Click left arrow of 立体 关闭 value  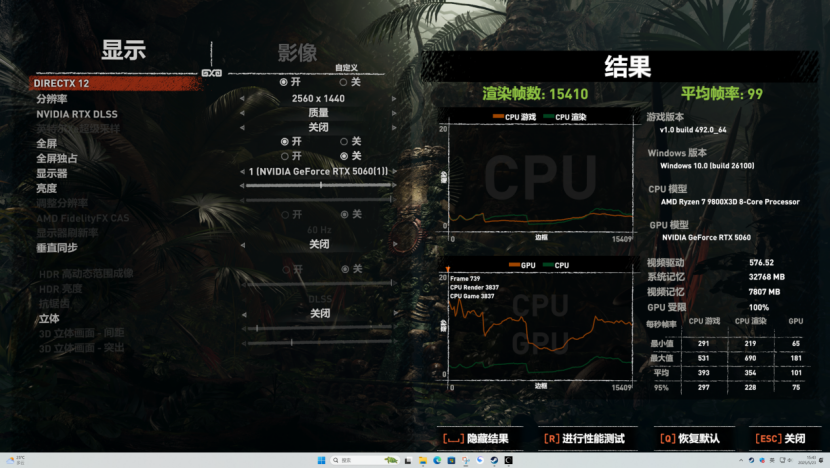(x=244, y=314)
